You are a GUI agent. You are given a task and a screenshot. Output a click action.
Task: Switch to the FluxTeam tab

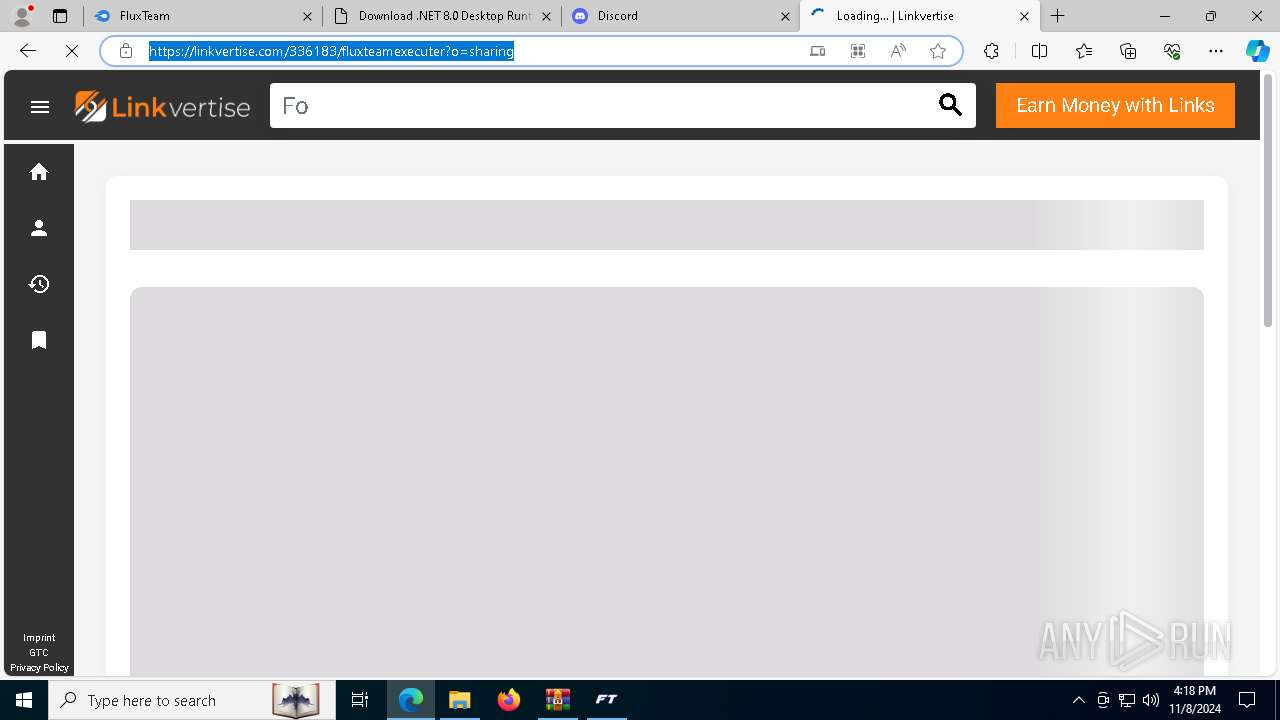(203, 16)
